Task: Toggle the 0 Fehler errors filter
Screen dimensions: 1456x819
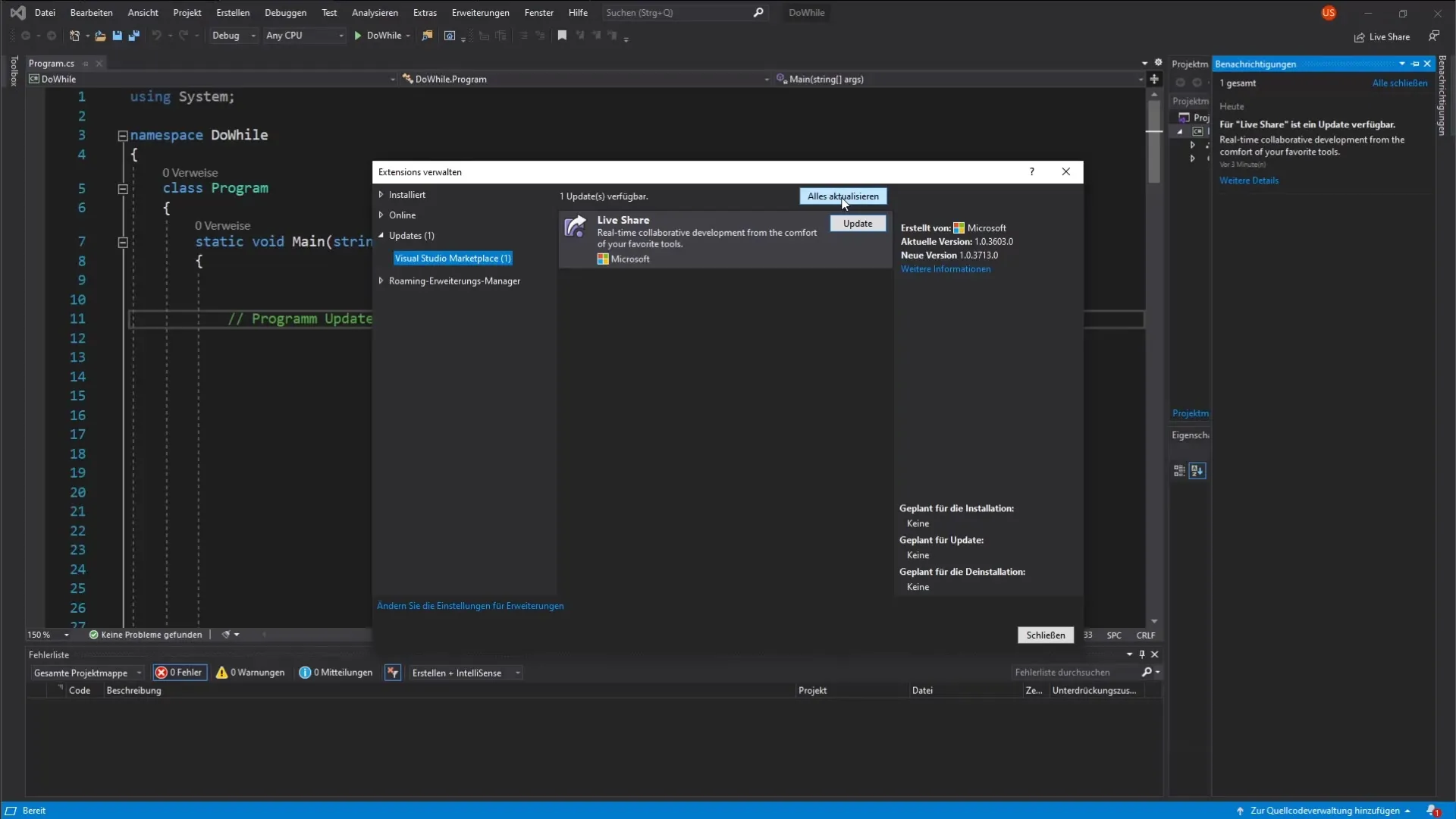Action: (180, 673)
